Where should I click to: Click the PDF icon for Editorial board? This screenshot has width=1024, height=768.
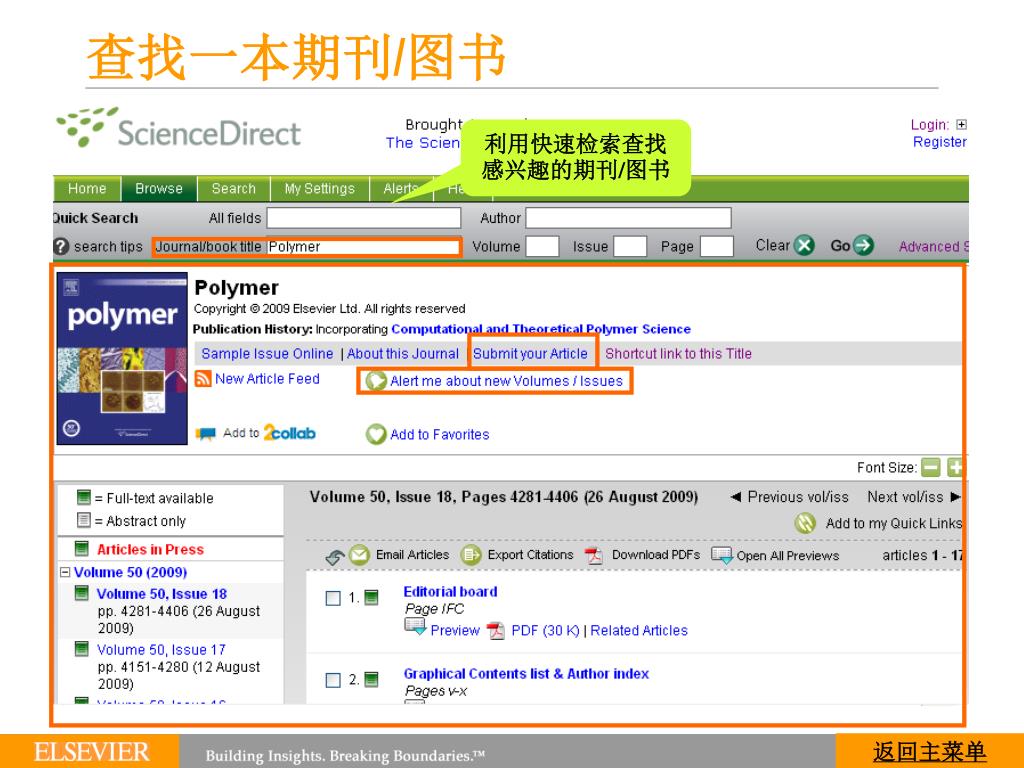coord(496,631)
